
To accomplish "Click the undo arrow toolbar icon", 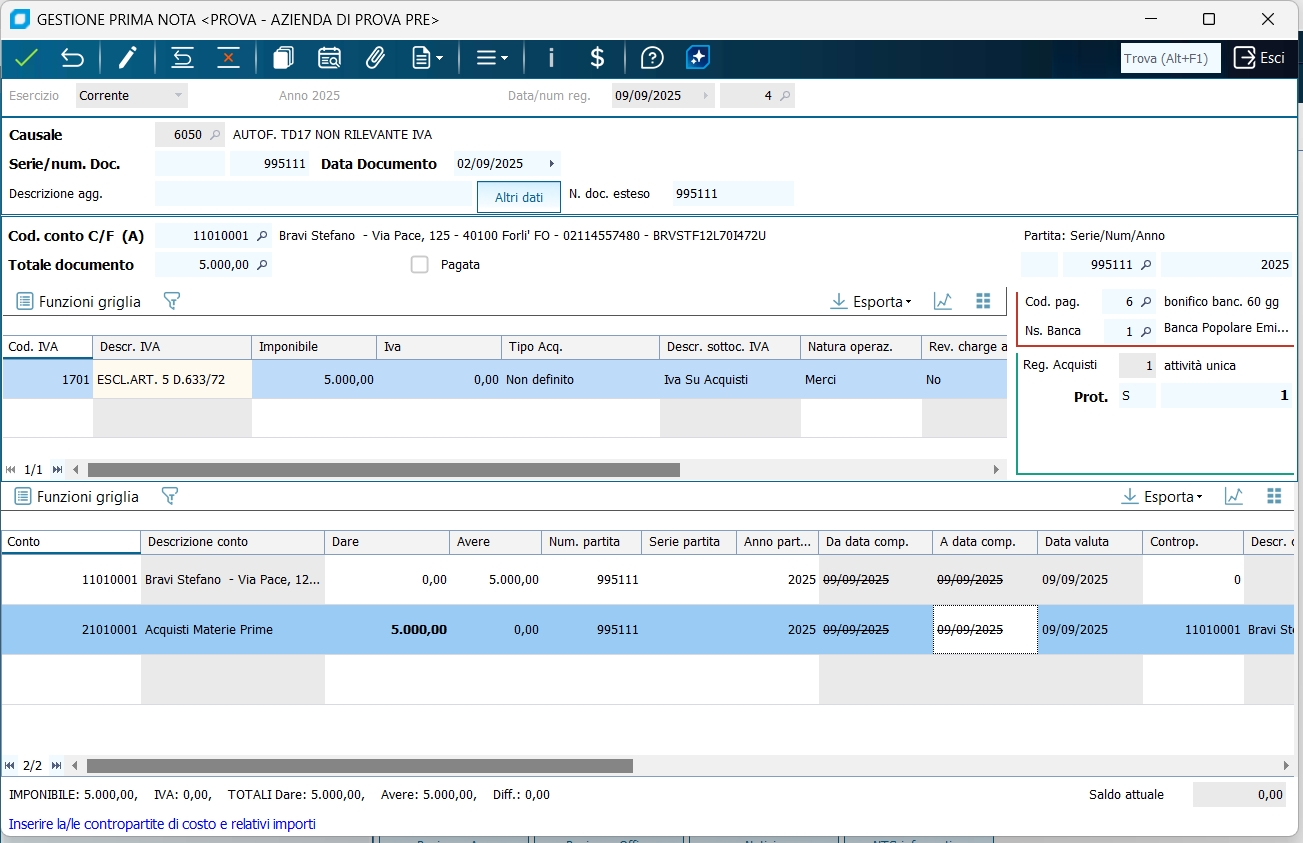I will (x=73, y=58).
